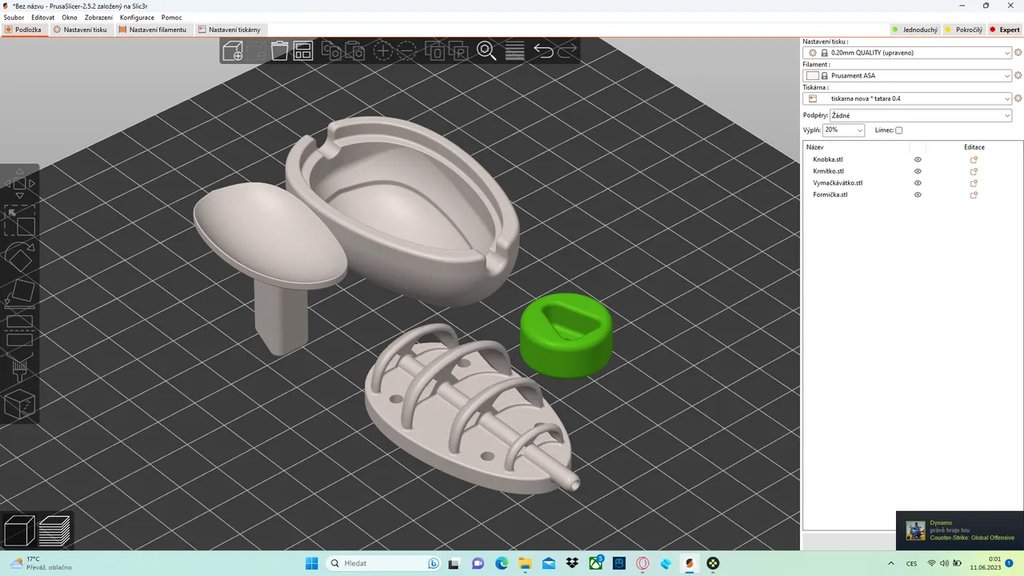Toggle visibility of Knobka.stl
Viewport: 1024px width, 576px height.
[x=917, y=159]
